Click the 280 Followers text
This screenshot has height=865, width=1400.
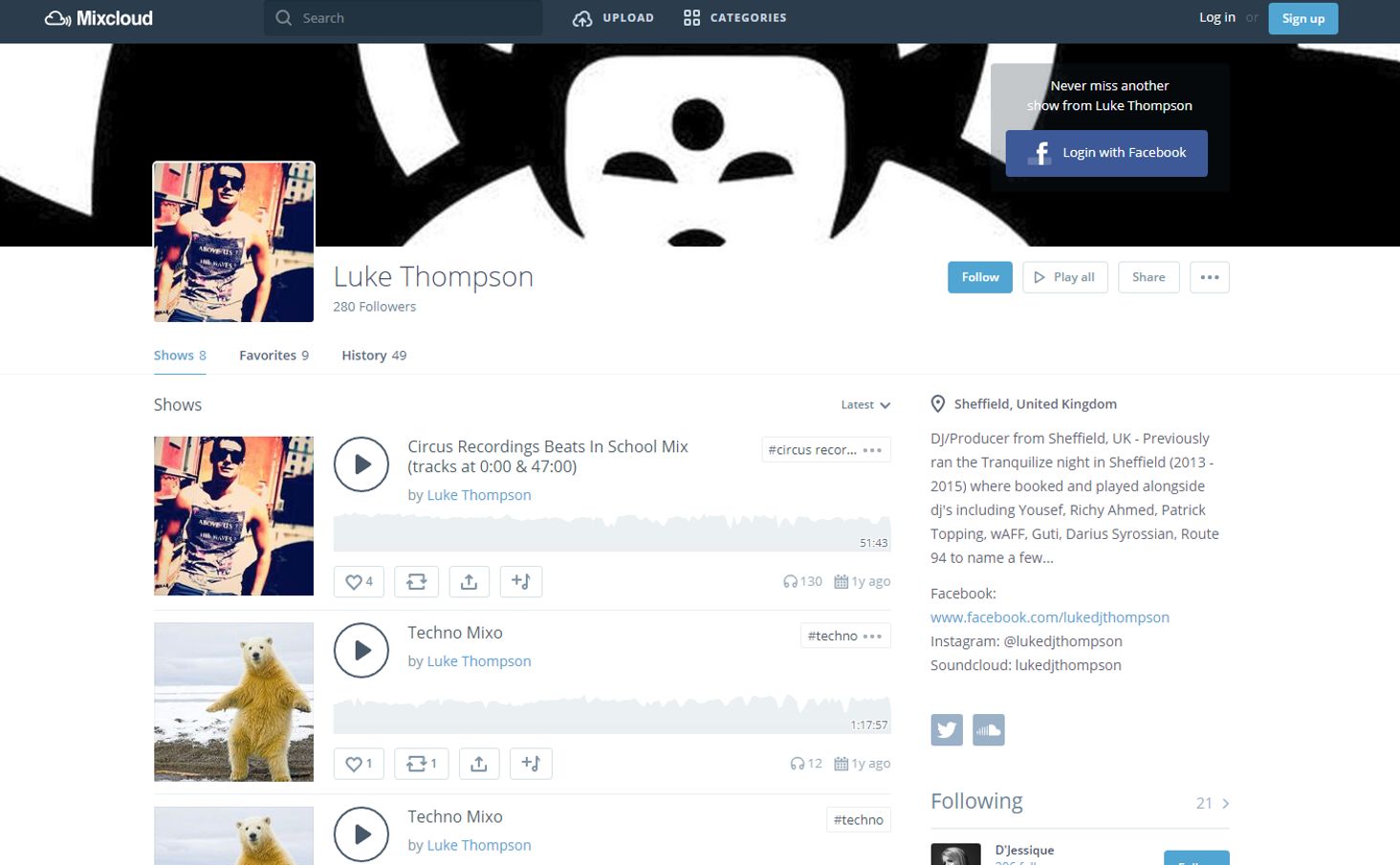(x=374, y=307)
